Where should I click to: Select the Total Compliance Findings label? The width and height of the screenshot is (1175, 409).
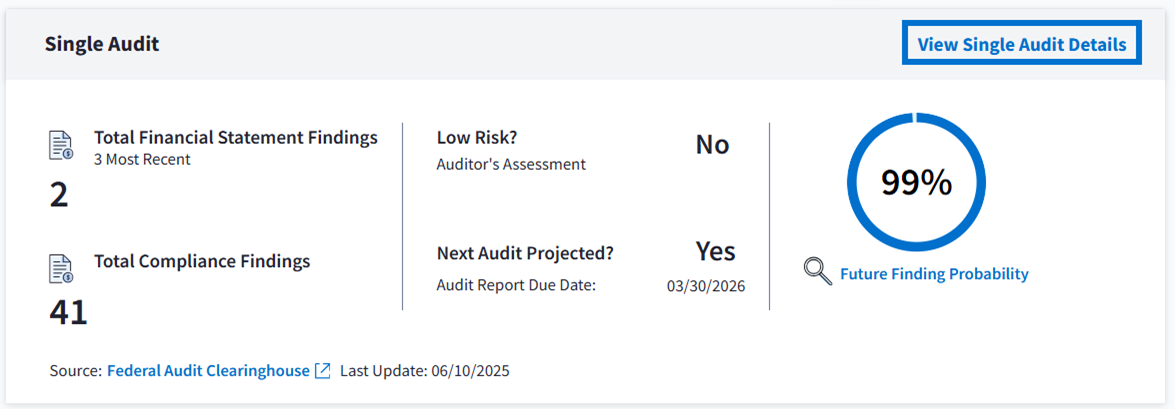point(202,261)
